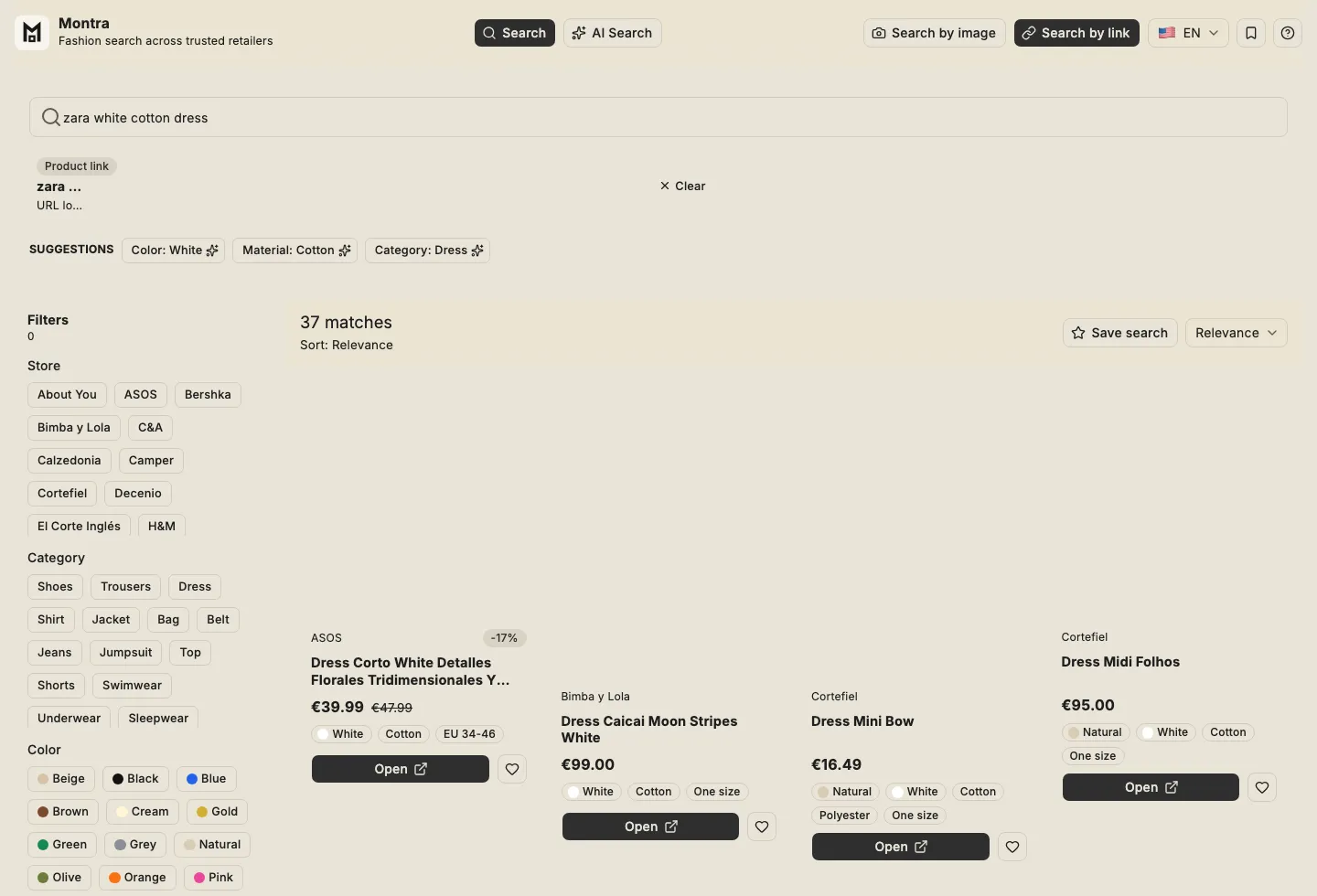1317x896 pixels.
Task: Select the Orange color filter
Action: tap(137, 878)
